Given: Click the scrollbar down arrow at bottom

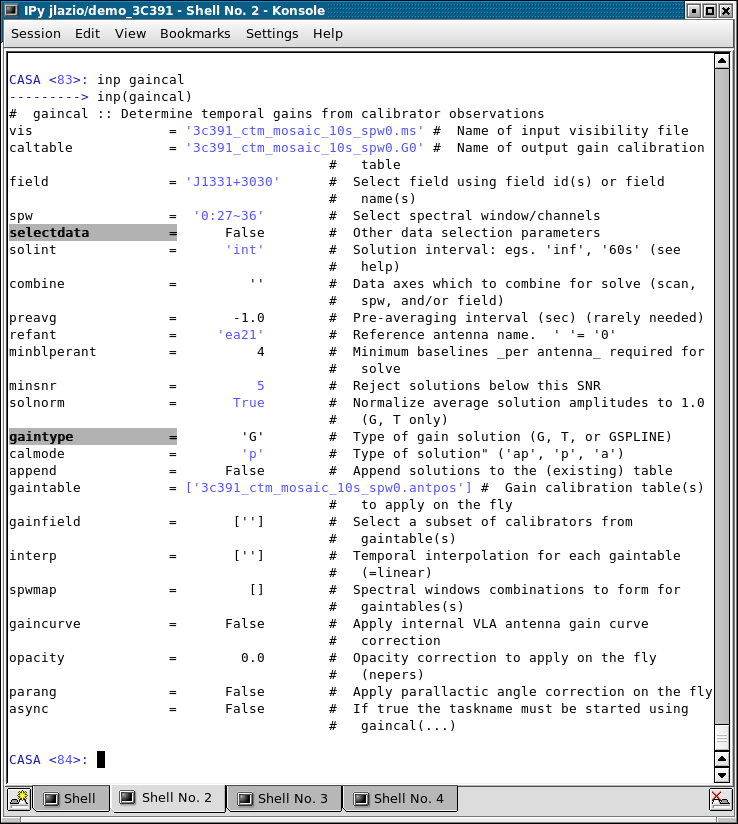Looking at the screenshot, I should coord(722,774).
